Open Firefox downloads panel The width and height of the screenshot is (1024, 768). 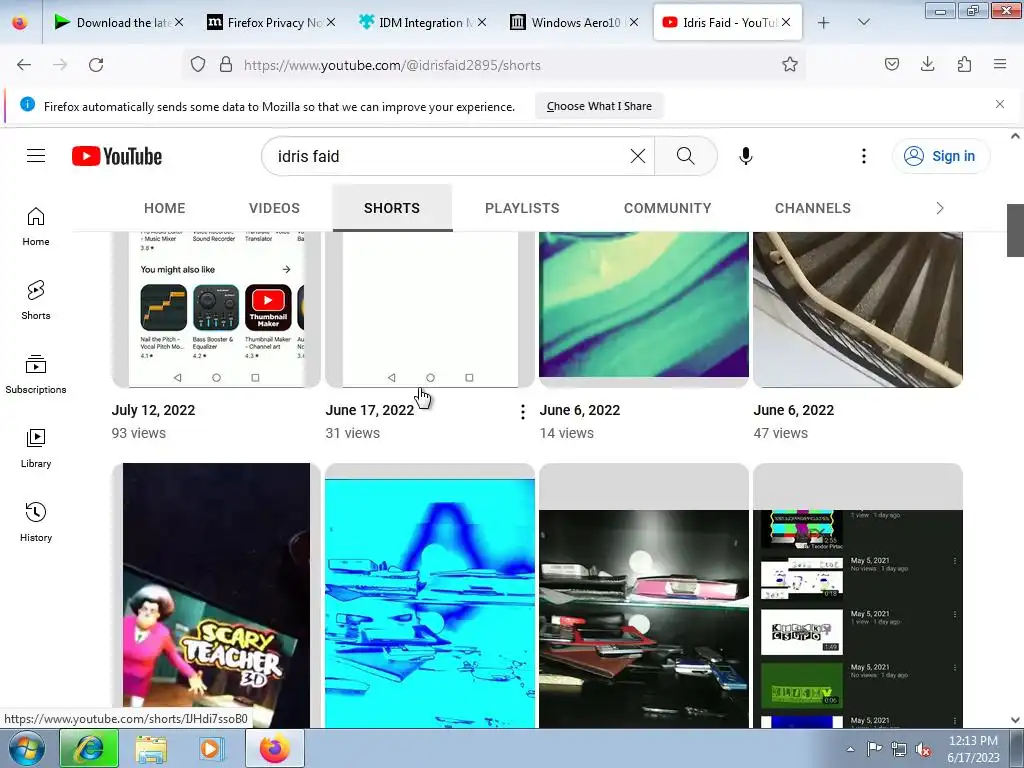(927, 65)
